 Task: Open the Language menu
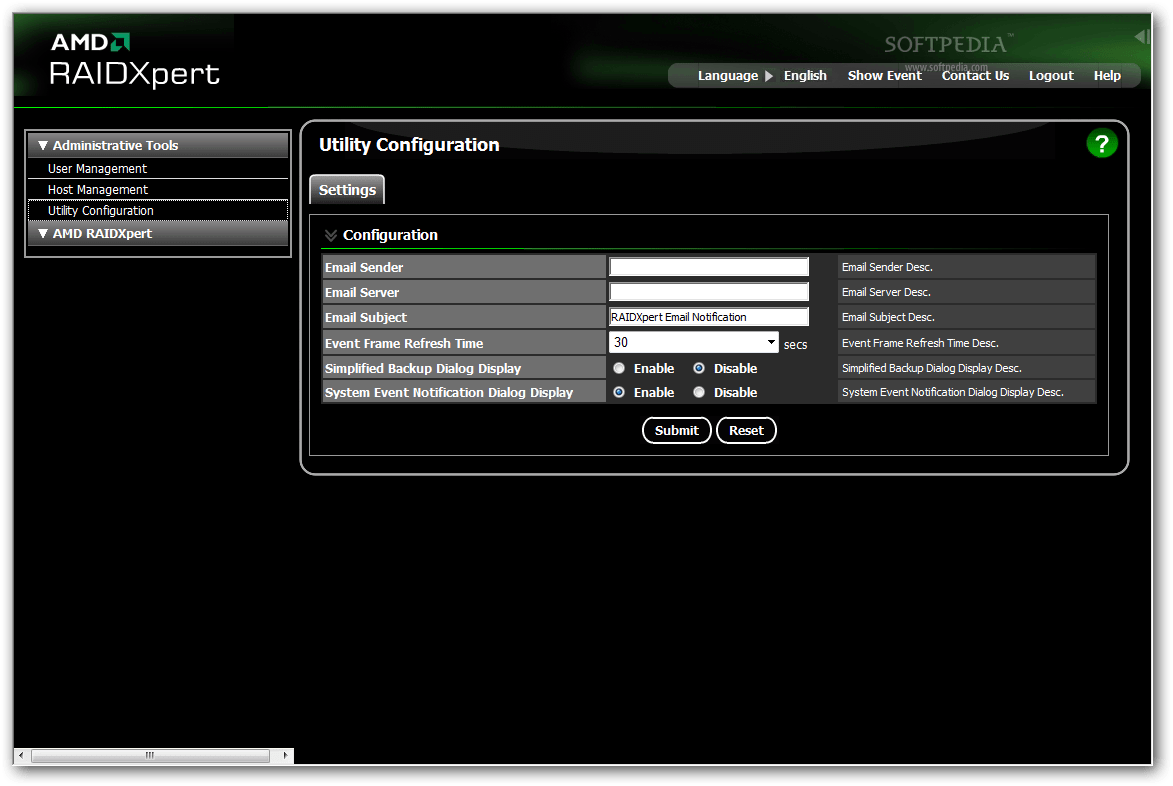tap(728, 76)
